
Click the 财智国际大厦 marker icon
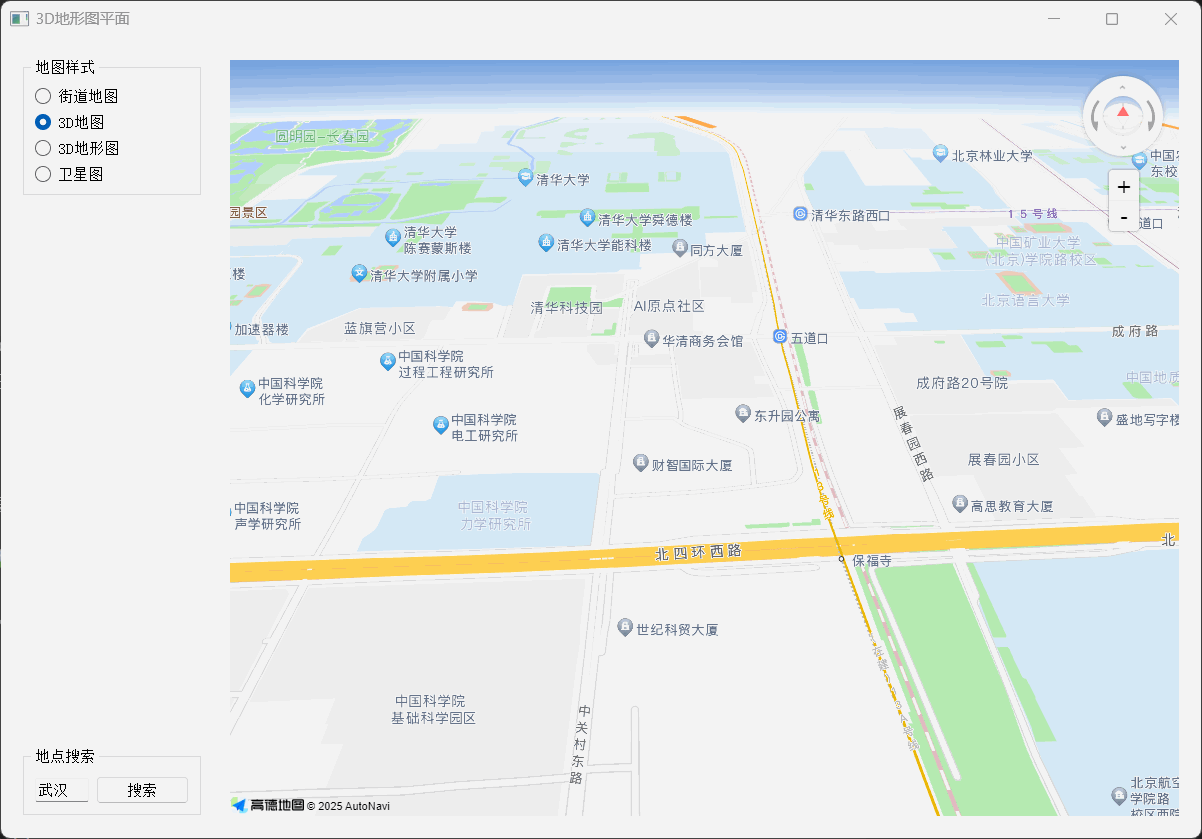pyautogui.click(x=640, y=462)
